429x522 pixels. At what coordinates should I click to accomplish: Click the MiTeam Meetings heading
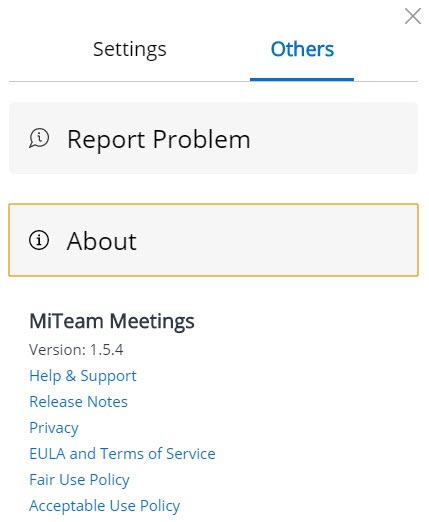112,321
